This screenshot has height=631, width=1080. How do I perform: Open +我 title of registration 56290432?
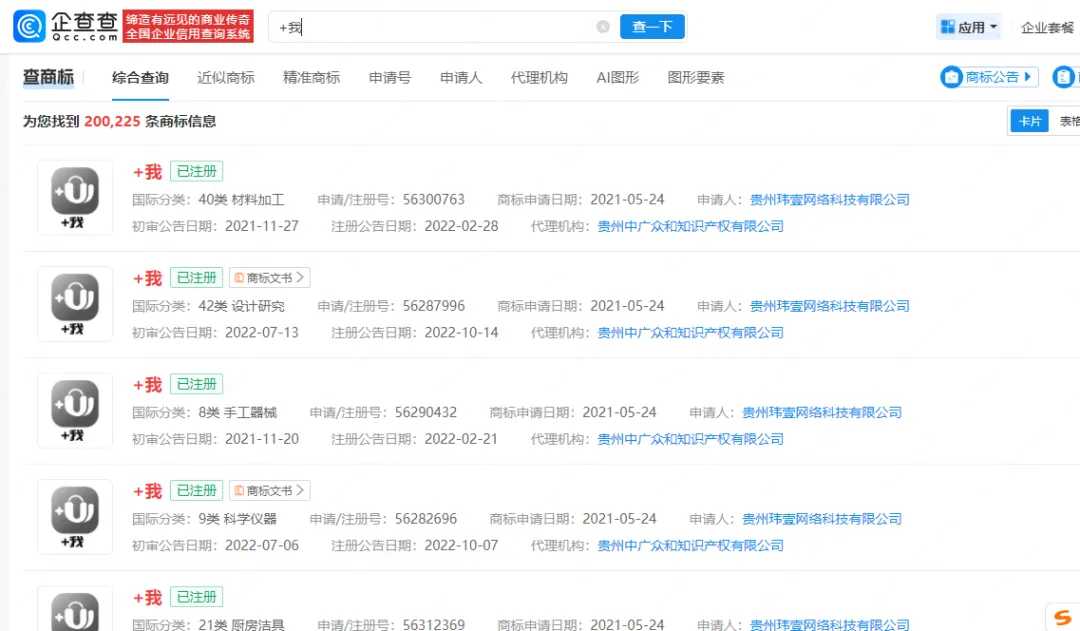tap(147, 384)
